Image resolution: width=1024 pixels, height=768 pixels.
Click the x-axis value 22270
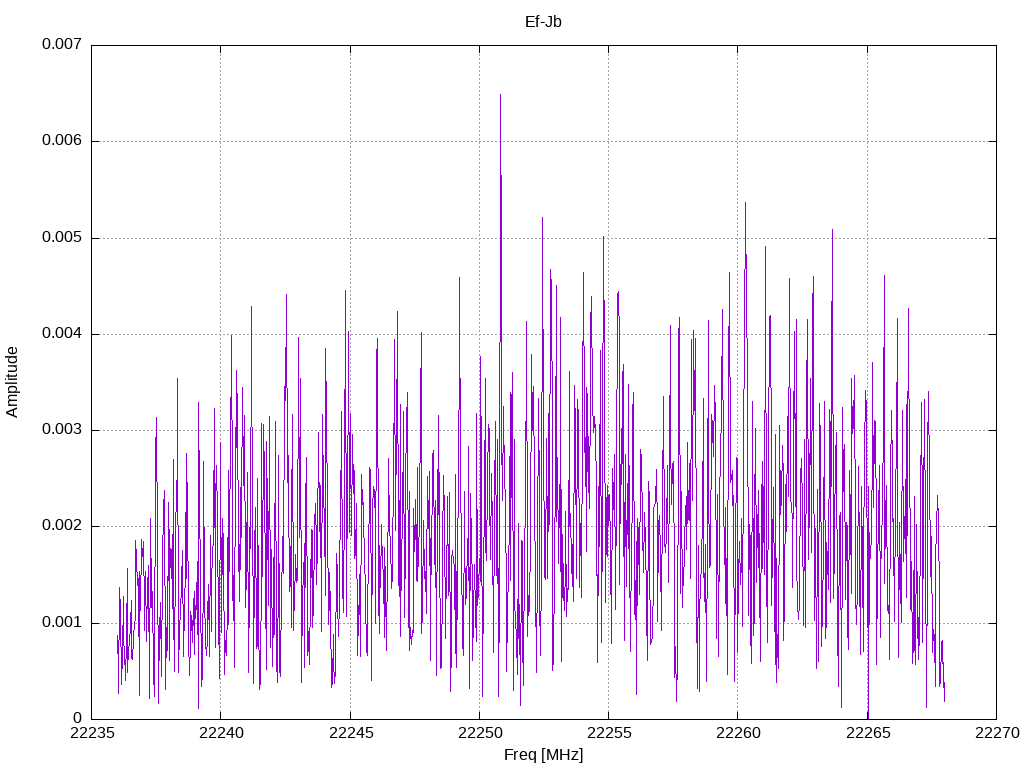pos(997,733)
